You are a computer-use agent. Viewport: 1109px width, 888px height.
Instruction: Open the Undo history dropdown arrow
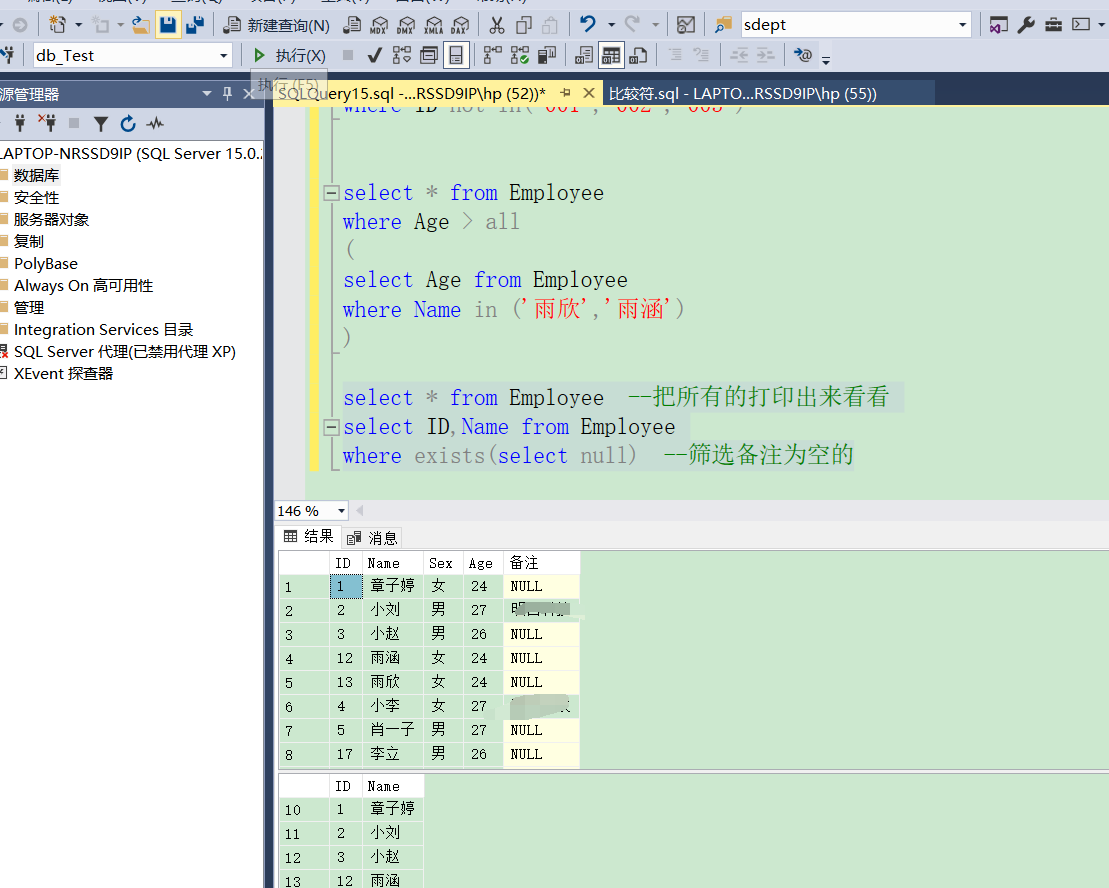611,25
